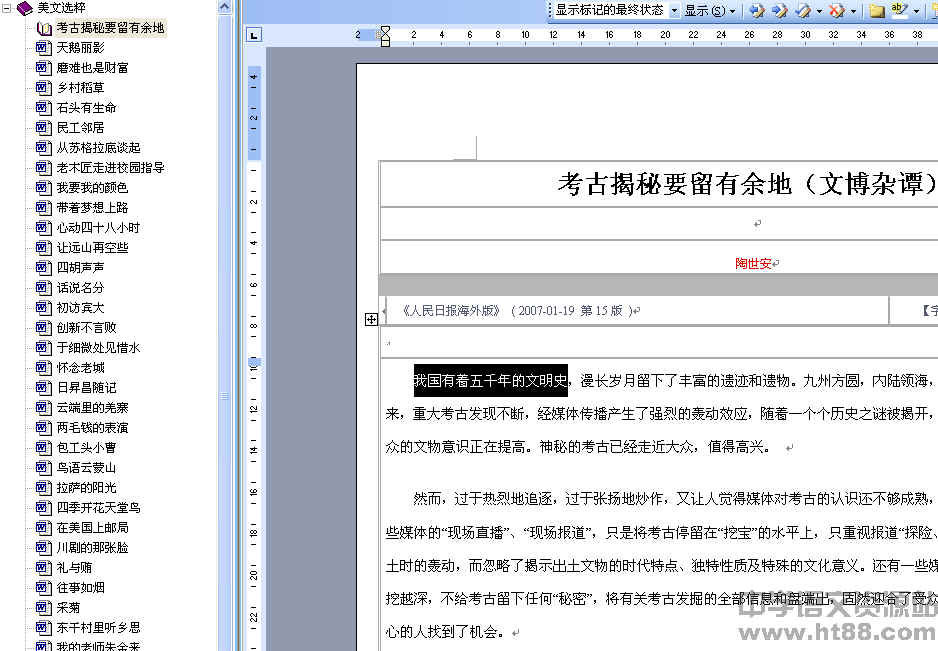Open 于细微处见惜水 from the tree
The image size is (938, 651).
(98, 348)
